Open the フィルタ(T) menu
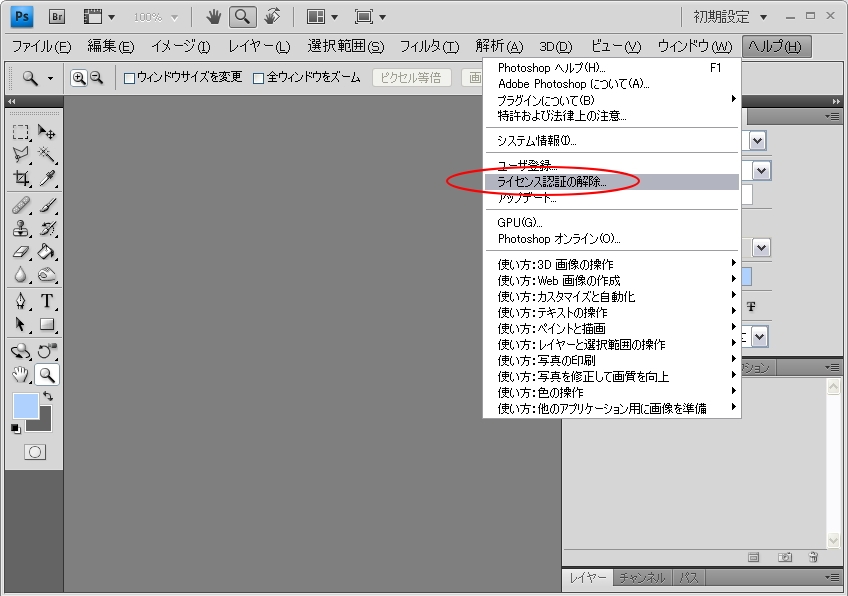 [429, 47]
